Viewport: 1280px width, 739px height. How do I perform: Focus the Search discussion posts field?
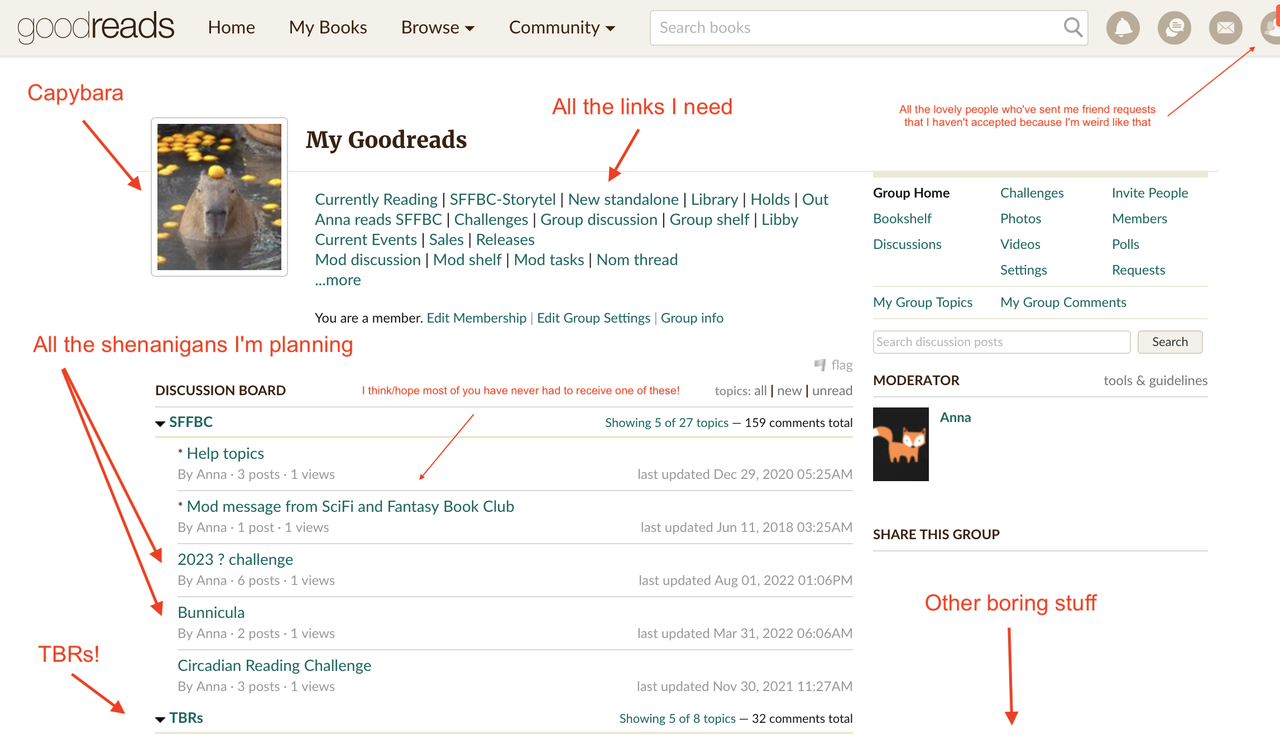coord(1001,342)
